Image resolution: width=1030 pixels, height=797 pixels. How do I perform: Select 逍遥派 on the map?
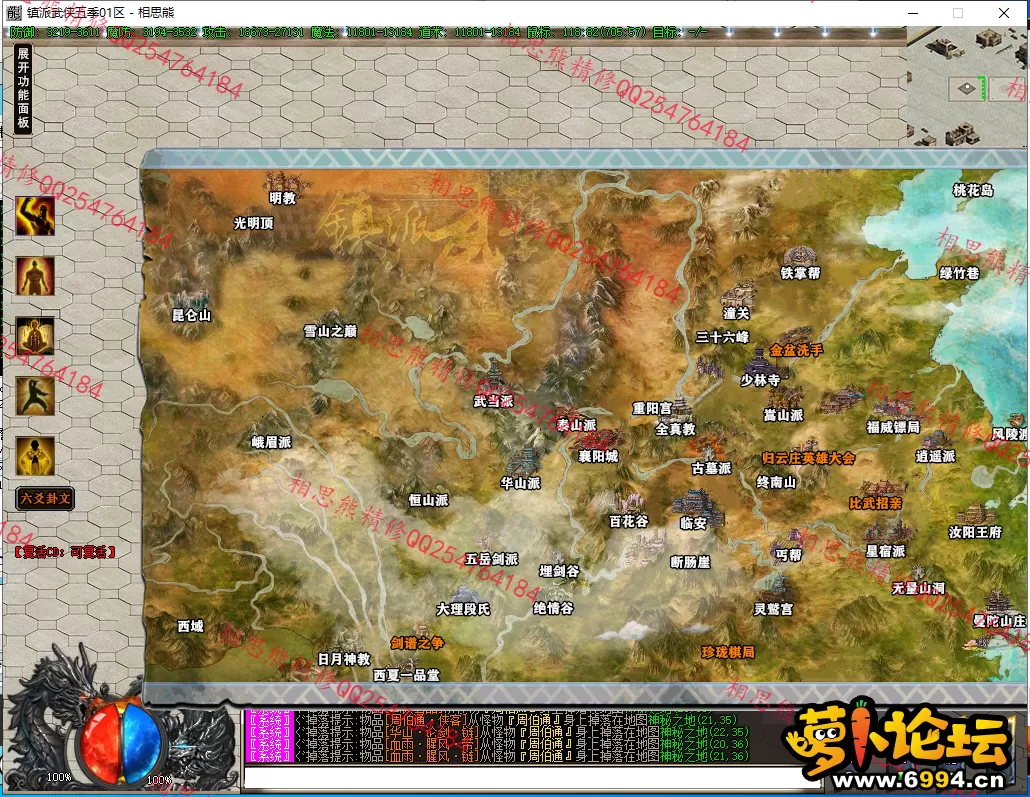(x=935, y=456)
